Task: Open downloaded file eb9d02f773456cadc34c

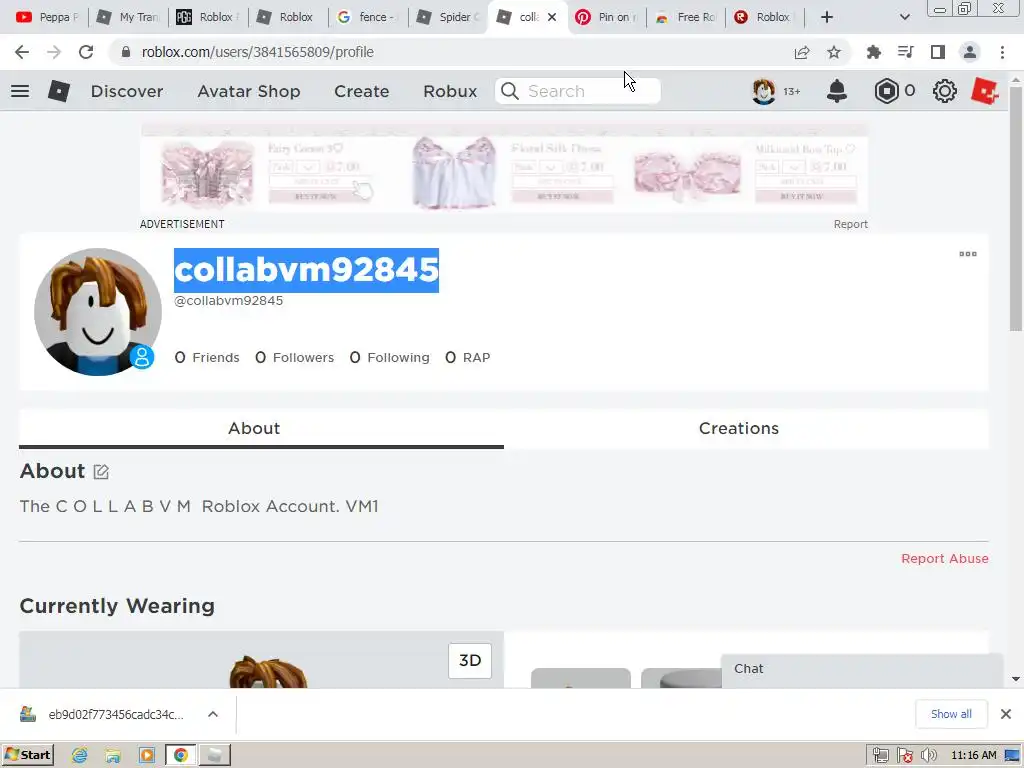Action: click(103, 714)
